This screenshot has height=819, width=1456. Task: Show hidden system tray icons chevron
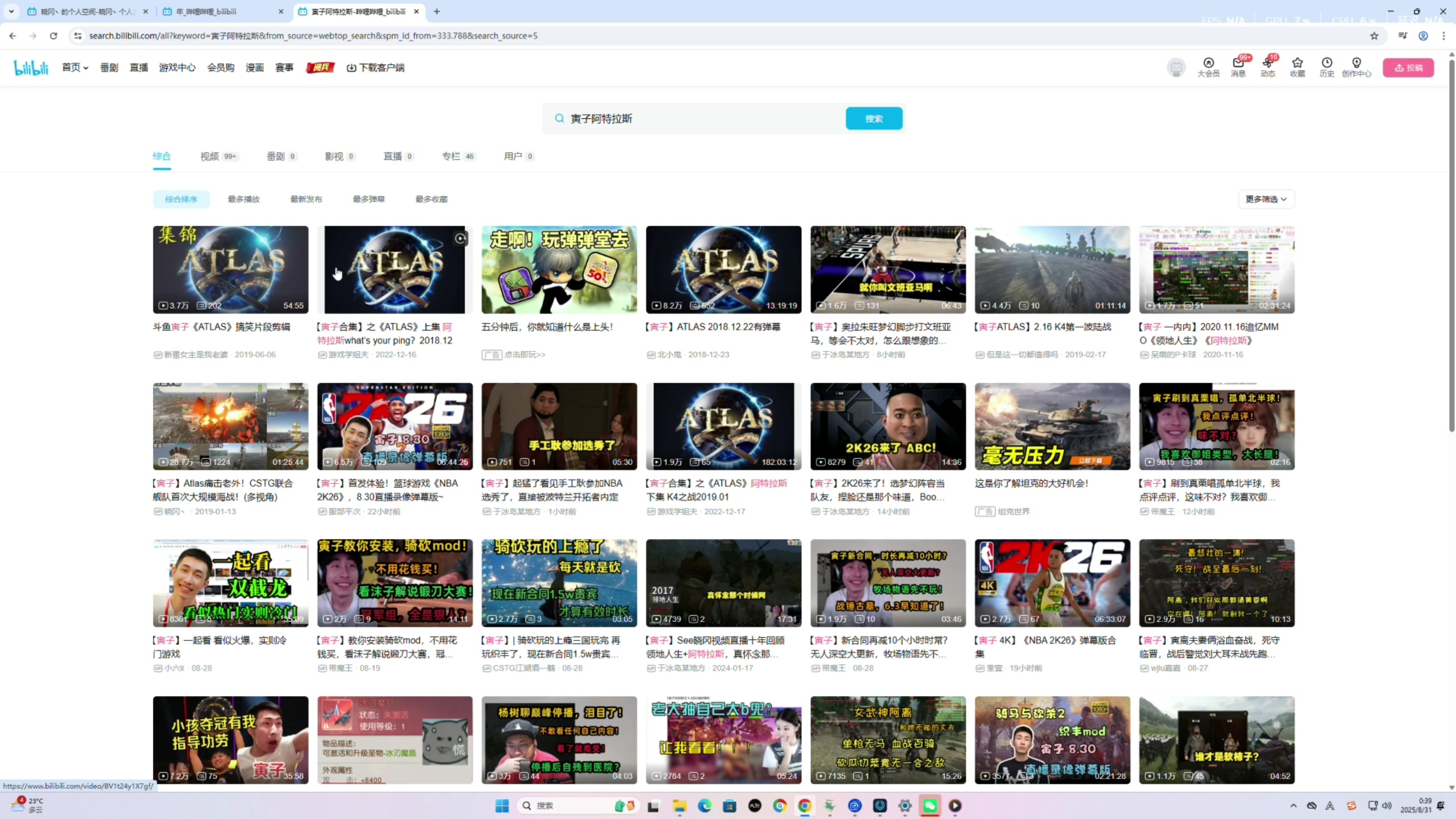1293,806
